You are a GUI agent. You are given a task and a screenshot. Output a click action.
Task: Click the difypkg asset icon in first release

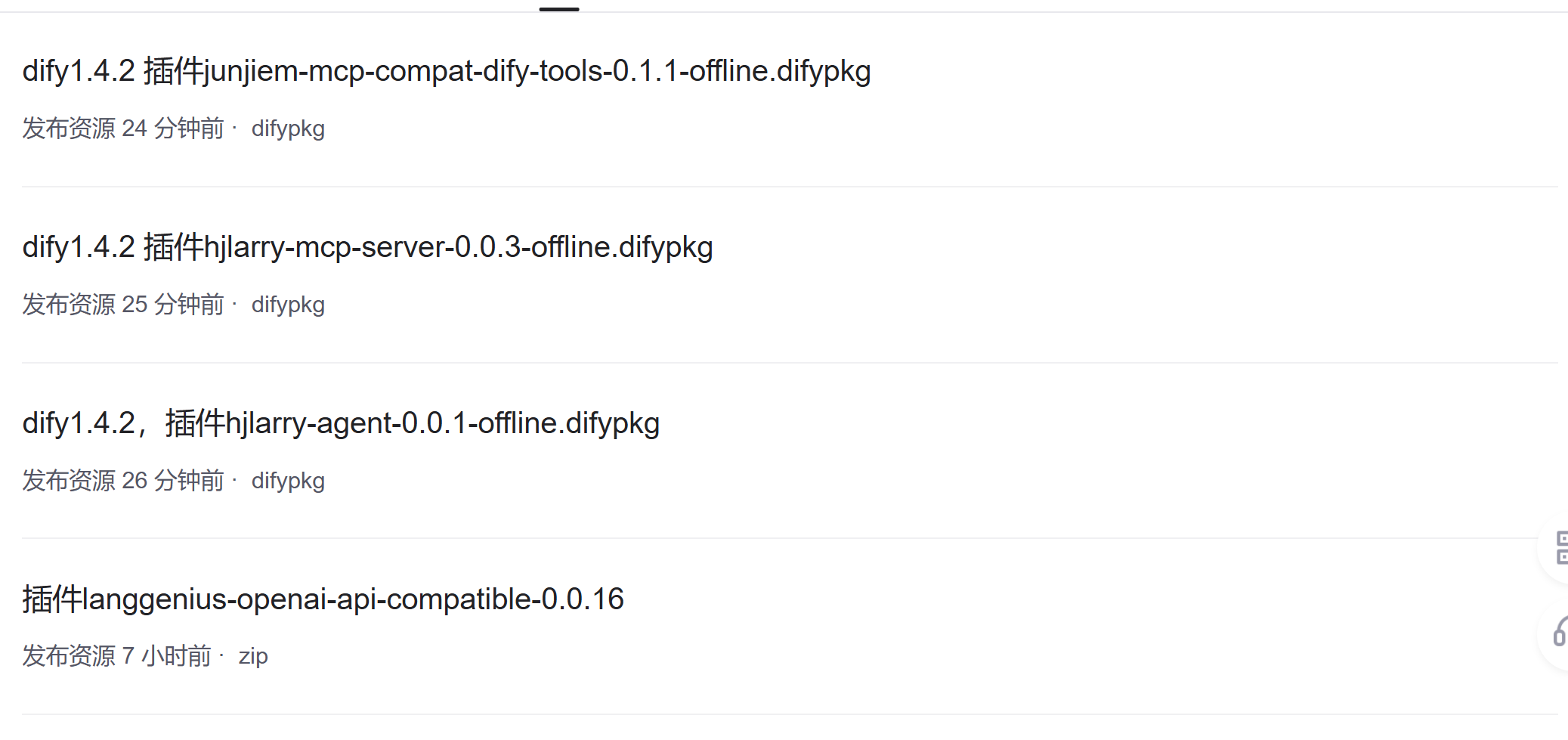point(288,128)
